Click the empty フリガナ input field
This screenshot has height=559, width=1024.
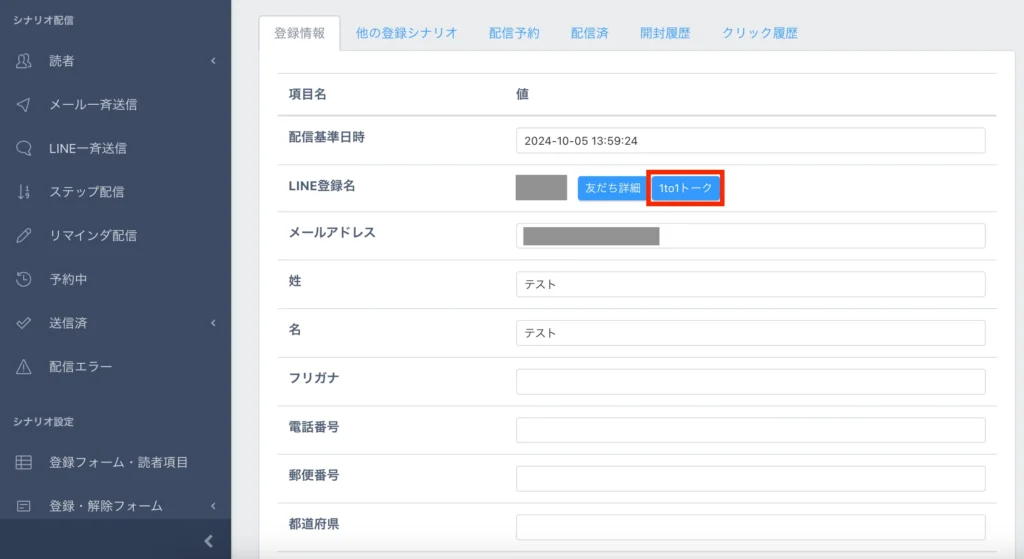[x=750, y=381]
